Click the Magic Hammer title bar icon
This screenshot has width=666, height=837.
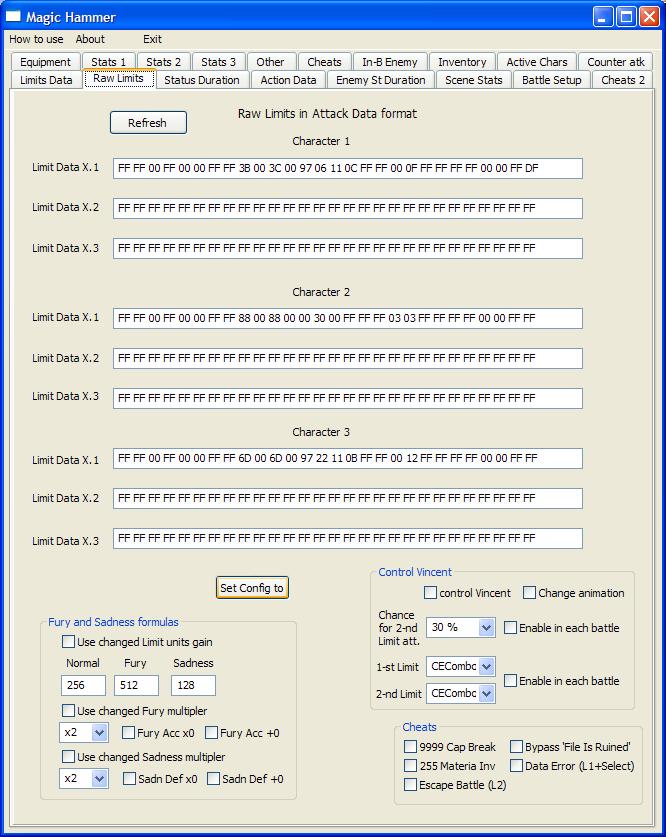coord(13,17)
